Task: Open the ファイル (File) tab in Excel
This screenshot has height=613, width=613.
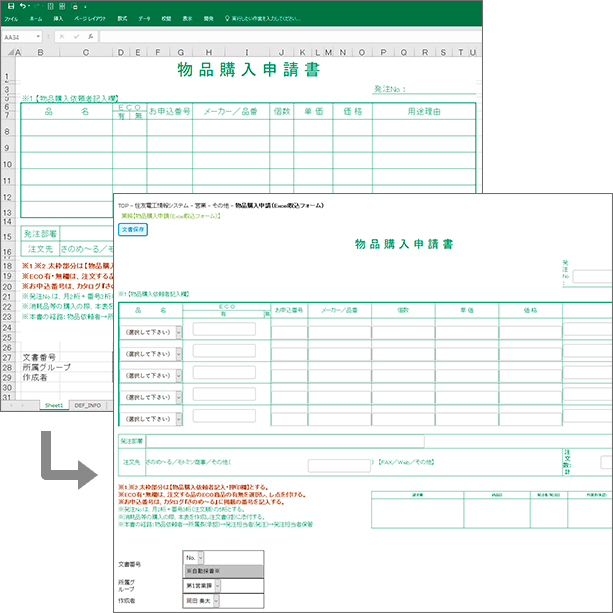Action: [11, 19]
